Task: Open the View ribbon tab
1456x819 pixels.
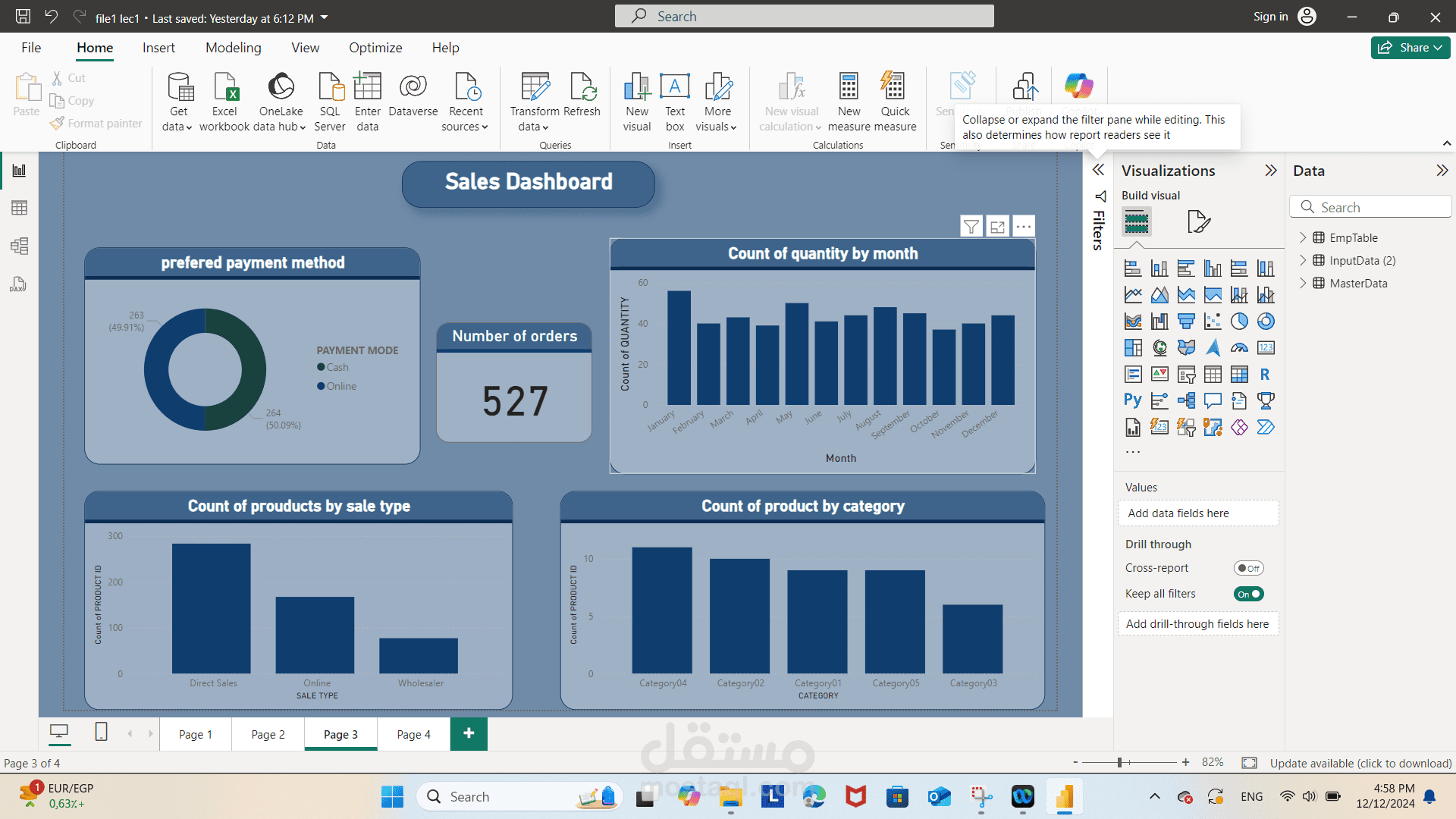Action: click(306, 48)
